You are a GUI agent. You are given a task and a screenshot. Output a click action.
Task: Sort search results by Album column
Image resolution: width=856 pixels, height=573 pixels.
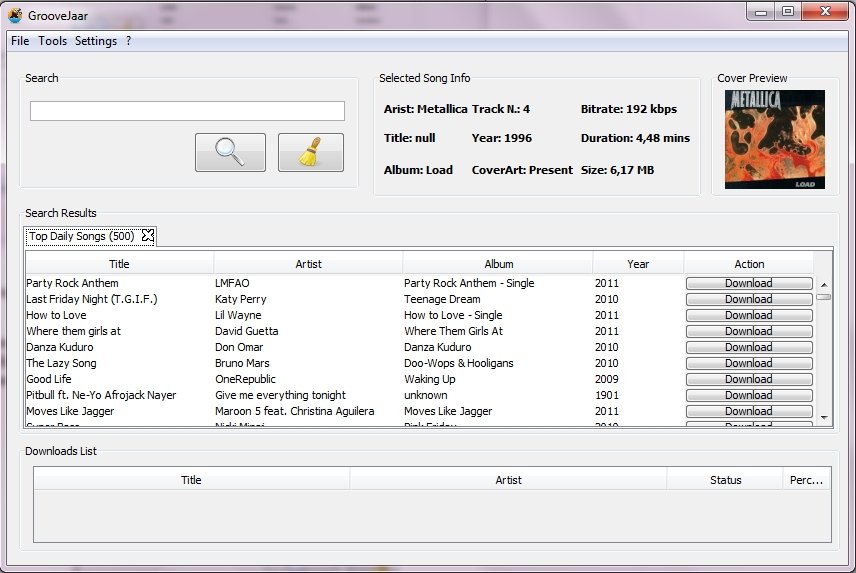(x=498, y=264)
